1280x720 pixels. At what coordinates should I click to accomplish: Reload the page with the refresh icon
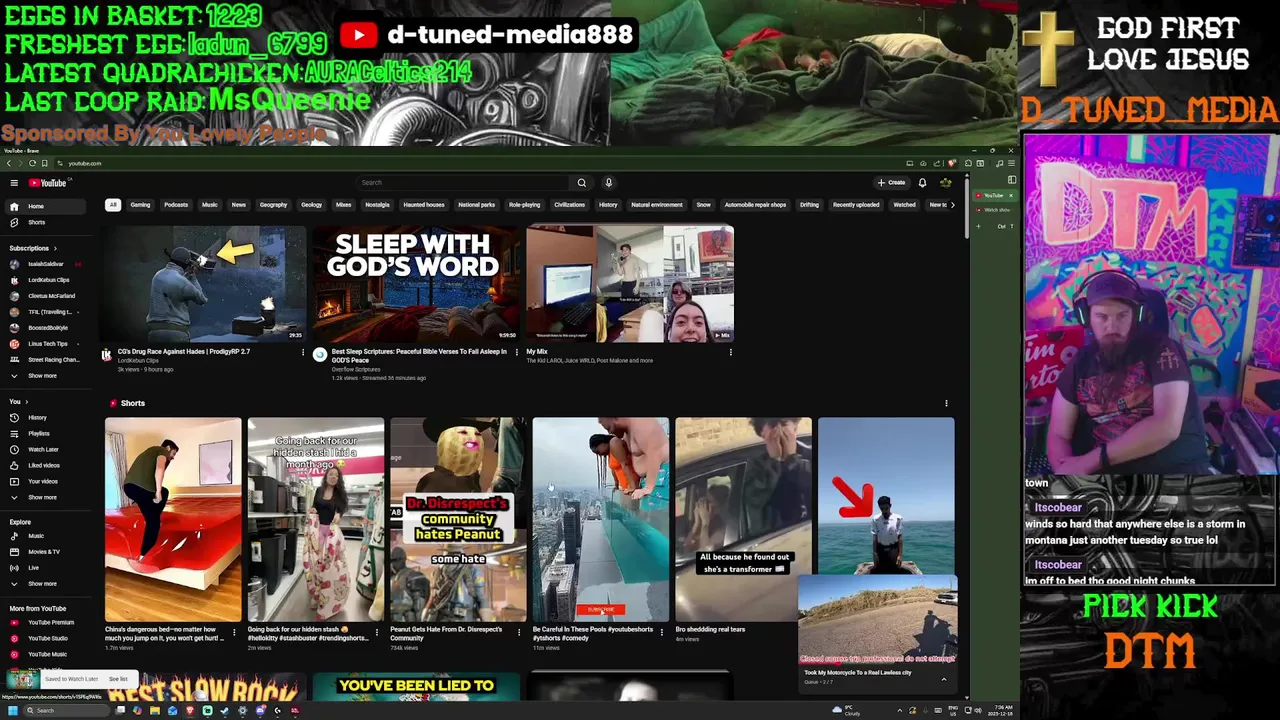pos(32,163)
